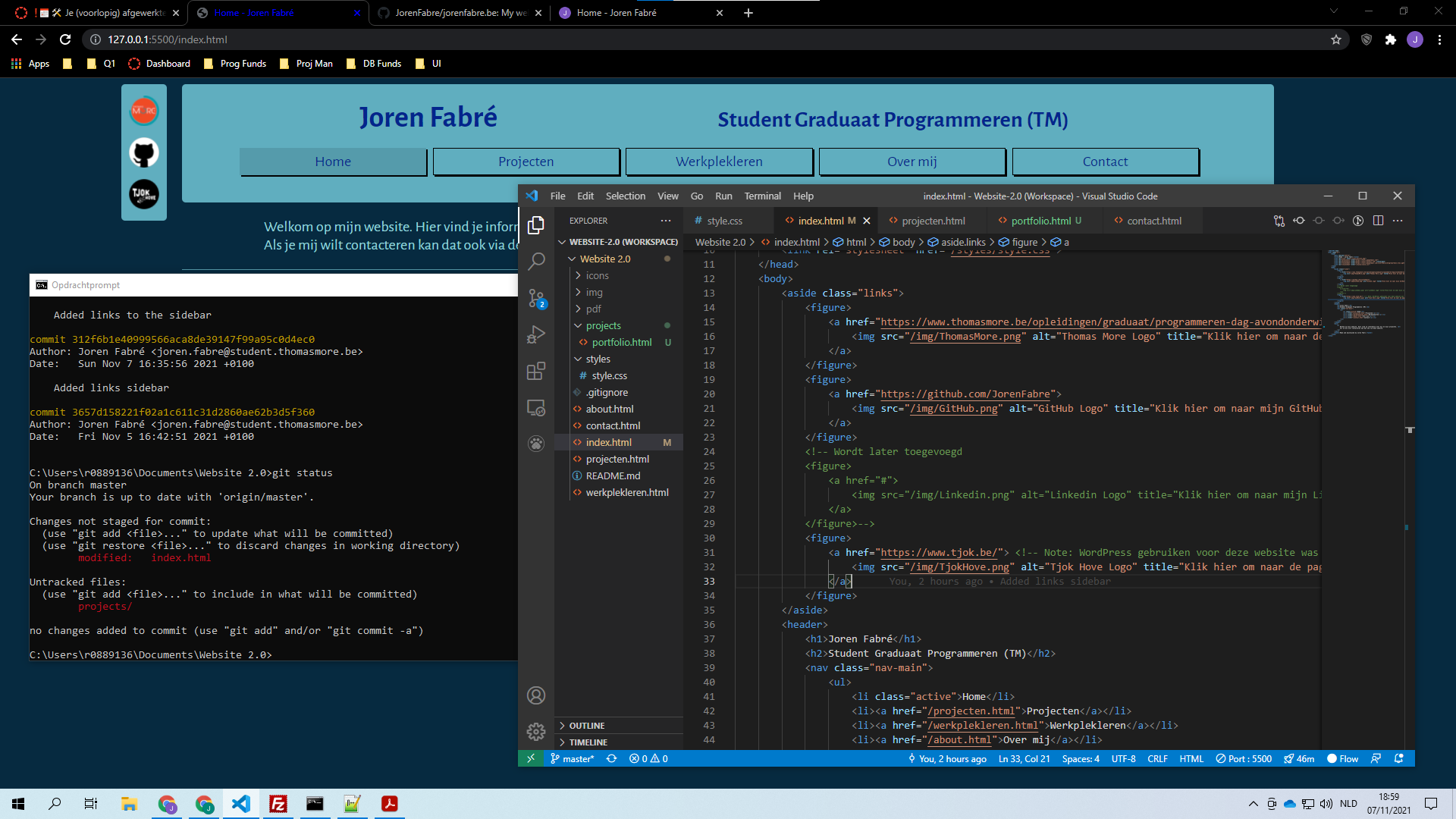Open the Search view in activity bar

(536, 261)
